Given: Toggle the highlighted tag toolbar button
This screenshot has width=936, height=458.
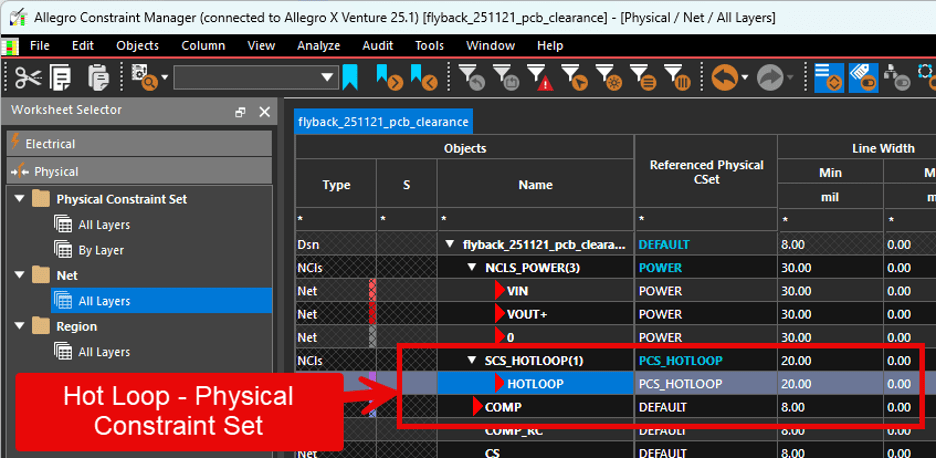Looking at the screenshot, I should [x=863, y=78].
